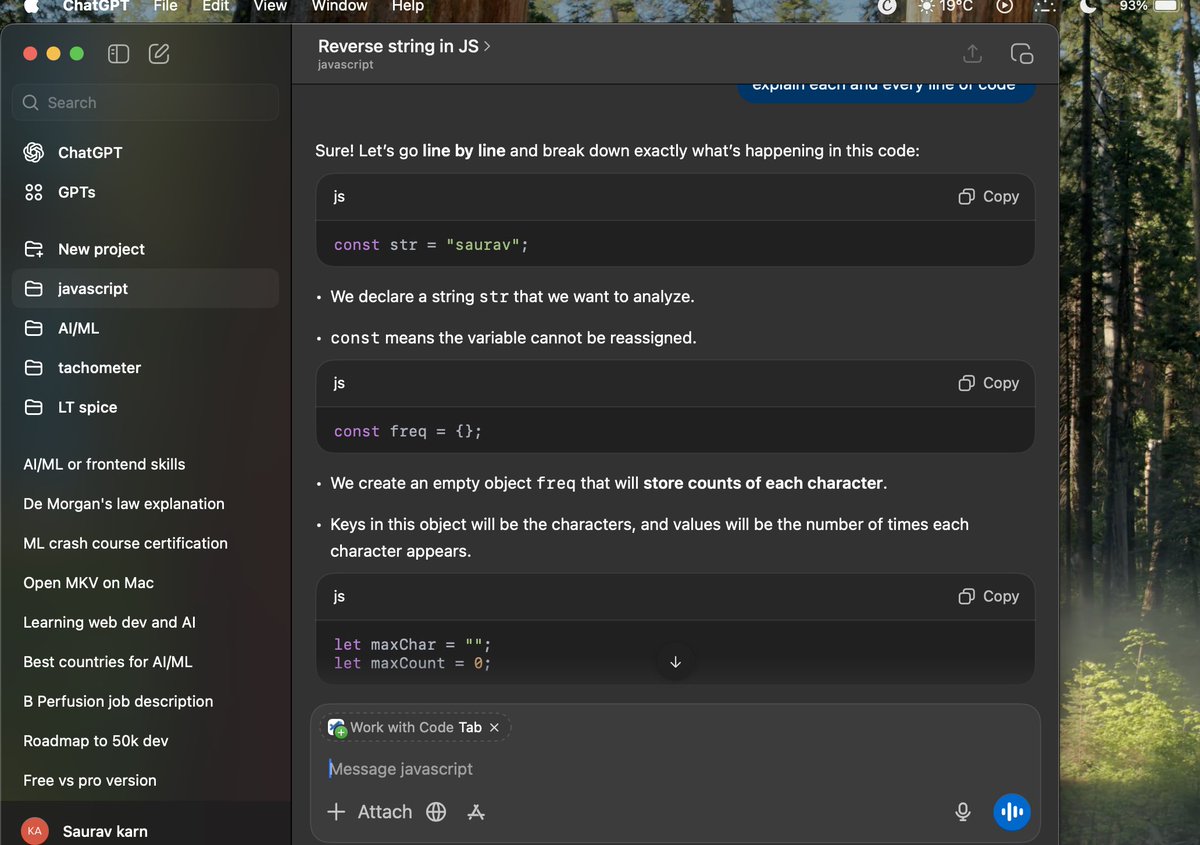Screen dimensions: 1200x845
Task: Open chat 'De Morgan's law explanation'
Action: pos(124,504)
